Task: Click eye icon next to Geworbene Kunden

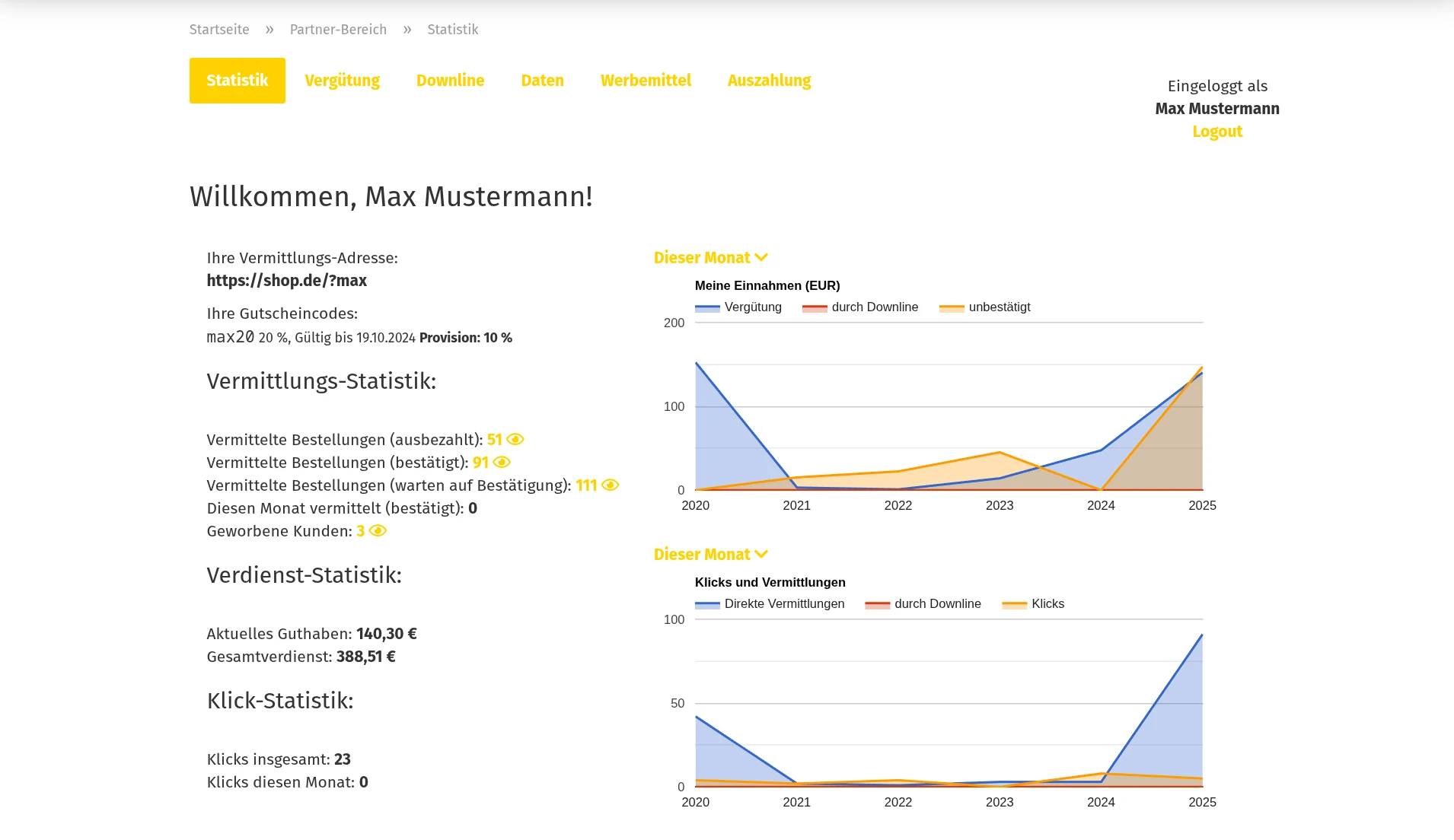Action: (378, 531)
